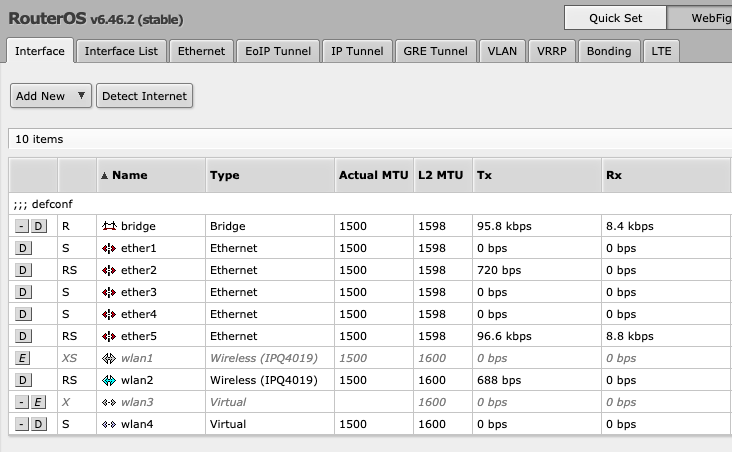The height and width of the screenshot is (452, 732).
Task: Open the LTE tab
Action: [661, 51]
